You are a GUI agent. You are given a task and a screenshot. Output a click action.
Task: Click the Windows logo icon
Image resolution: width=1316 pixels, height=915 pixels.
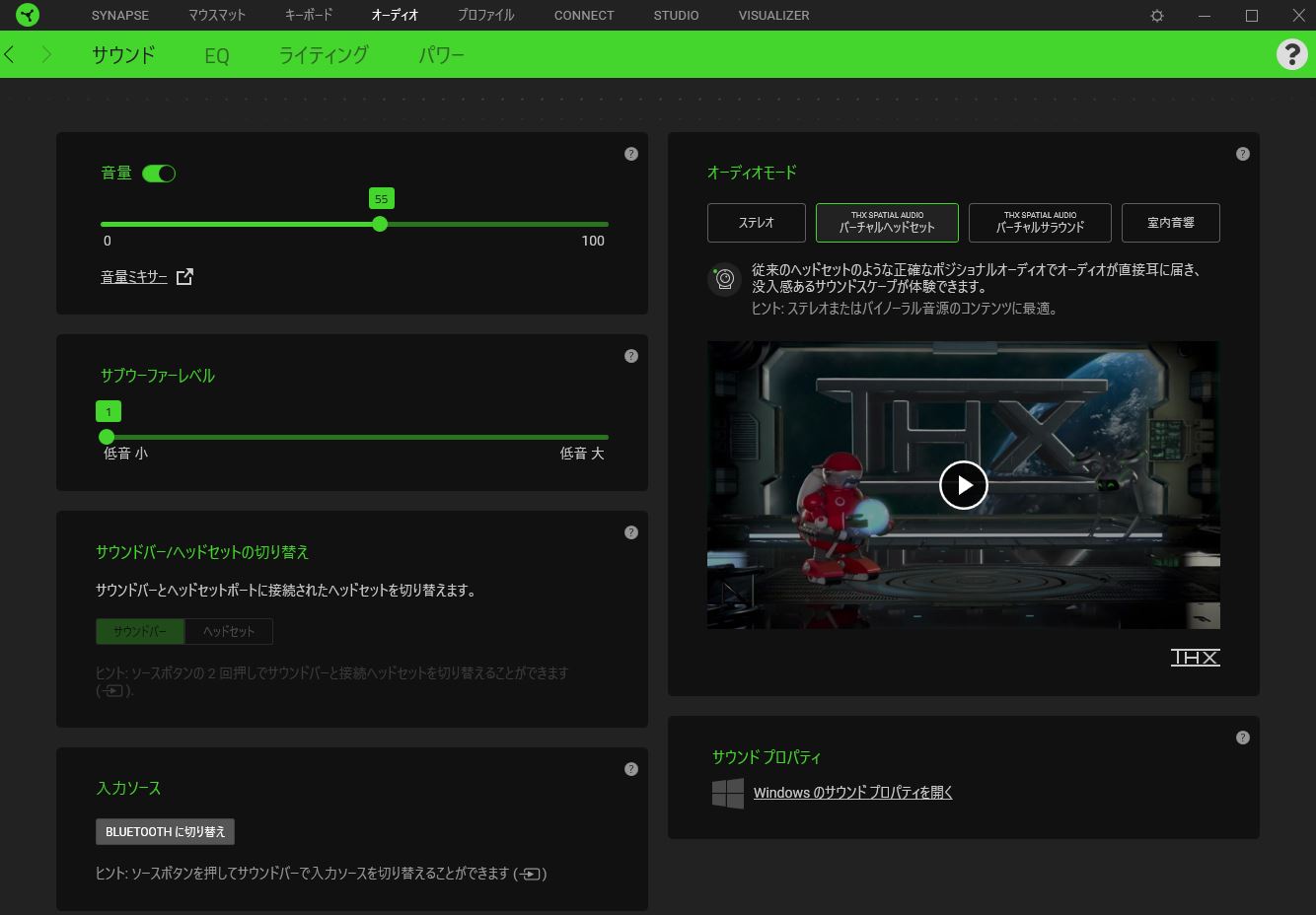pos(728,793)
